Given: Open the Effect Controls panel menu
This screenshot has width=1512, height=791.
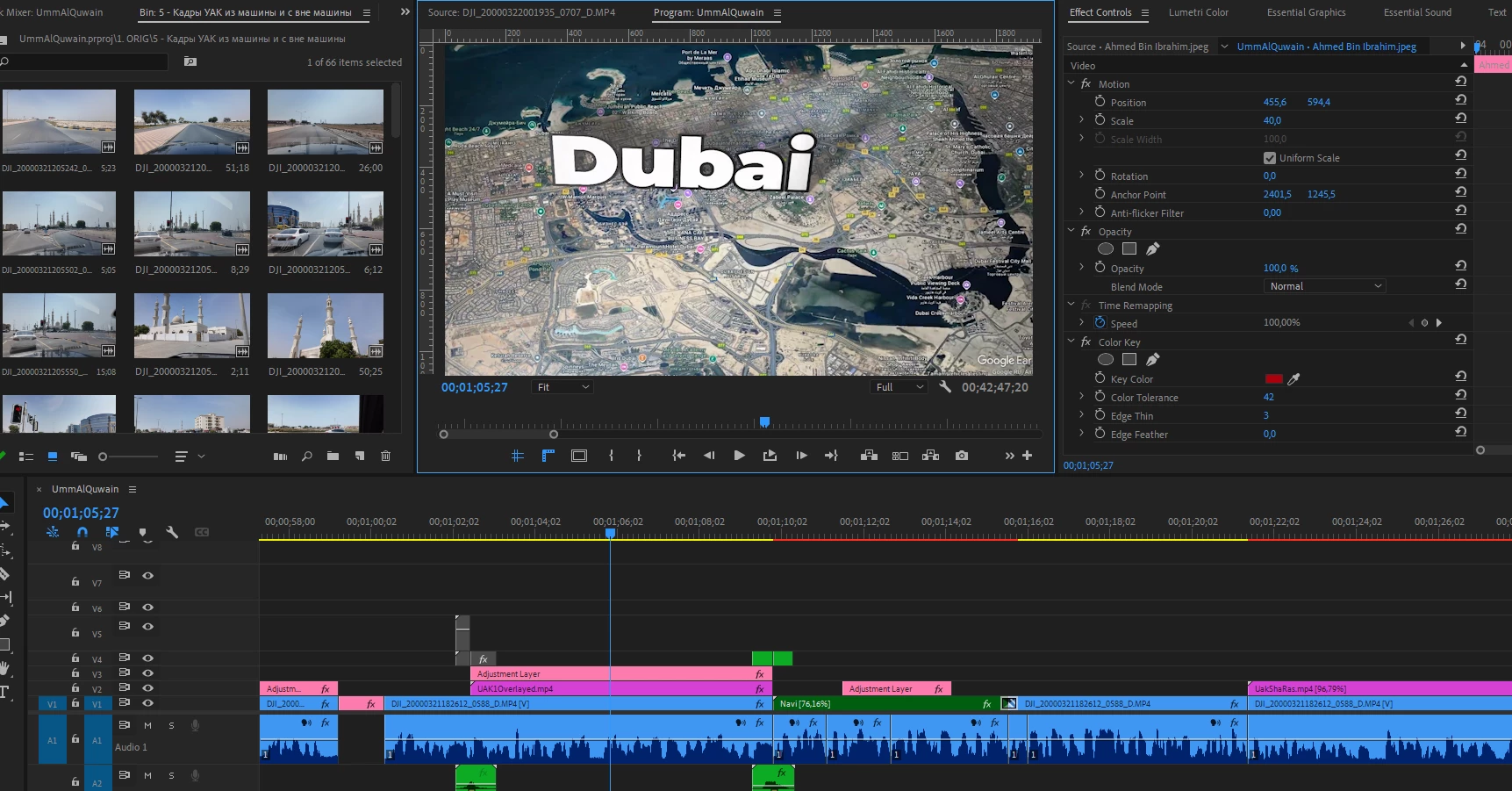Looking at the screenshot, I should pyautogui.click(x=1144, y=13).
